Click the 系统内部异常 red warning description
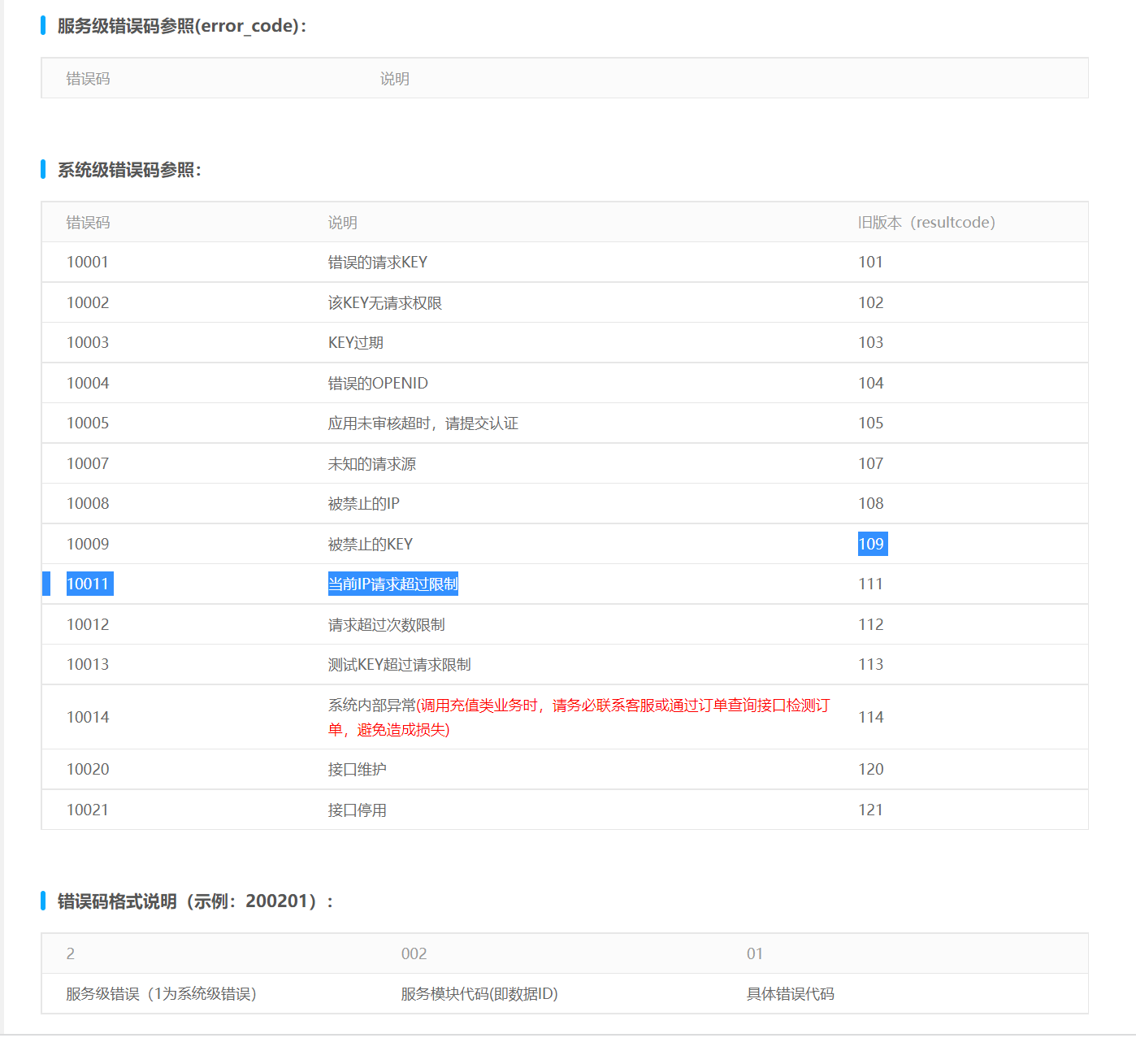1136x1064 pixels. [579, 717]
